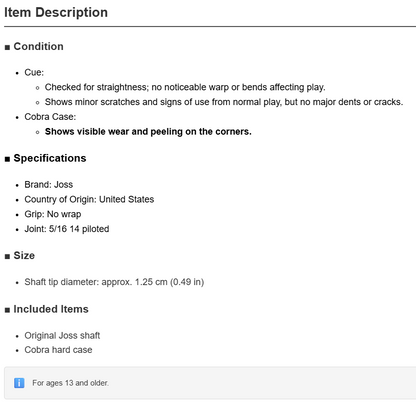Viewport: 416px width, 409px height.
Task: Click the bold Cobra Case wear text
Action: click(148, 132)
